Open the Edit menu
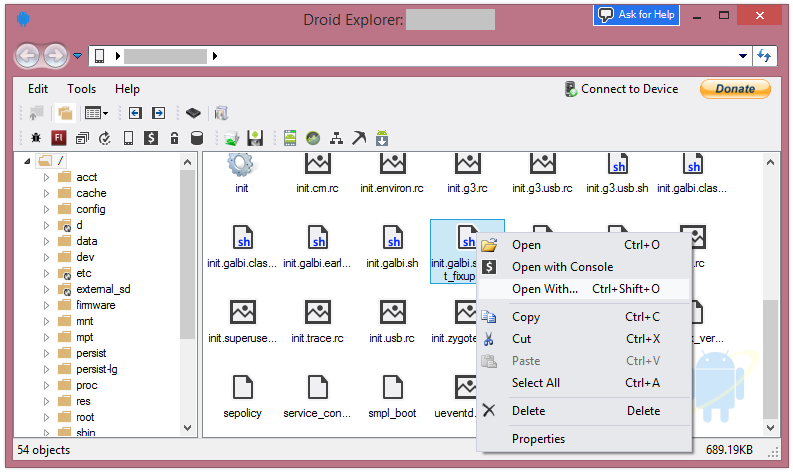The height and width of the screenshot is (473, 793). 38,89
